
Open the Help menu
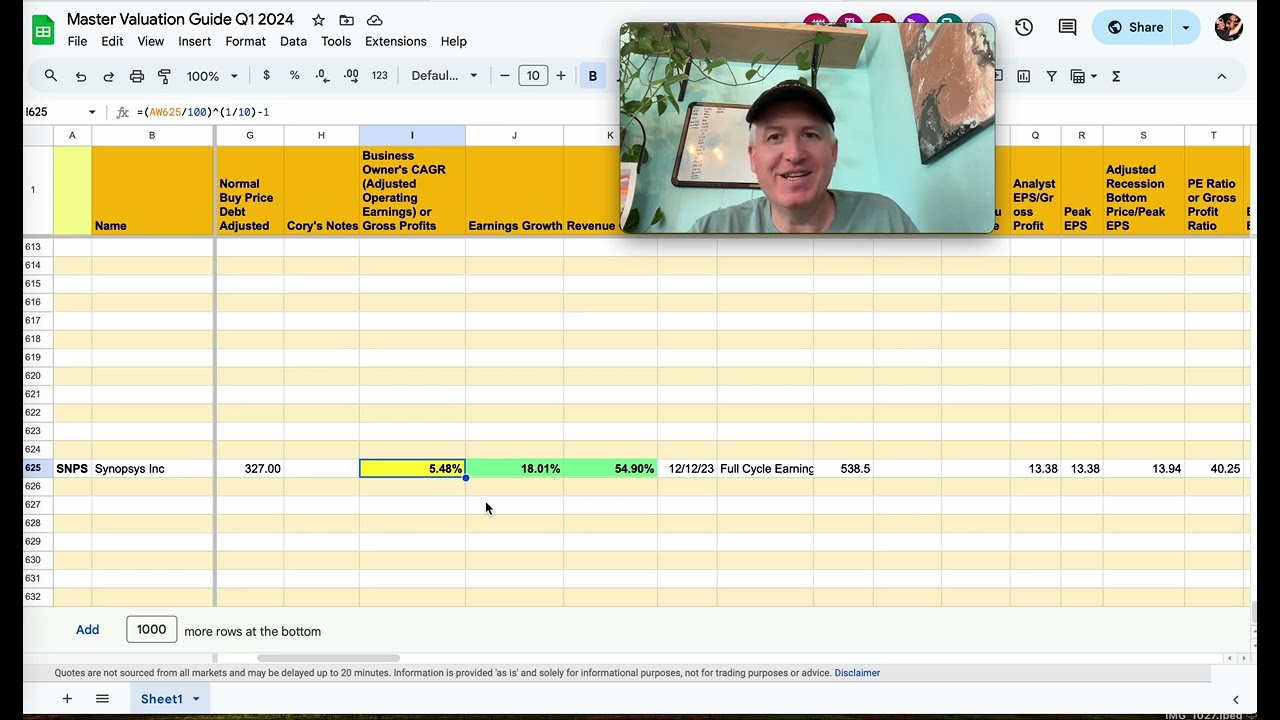pyautogui.click(x=454, y=41)
